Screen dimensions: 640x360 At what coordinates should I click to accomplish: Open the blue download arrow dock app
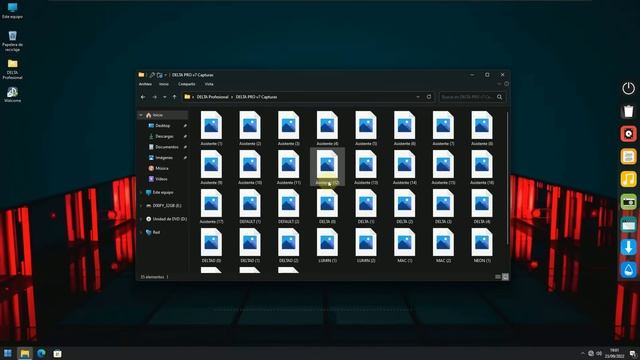(628, 247)
